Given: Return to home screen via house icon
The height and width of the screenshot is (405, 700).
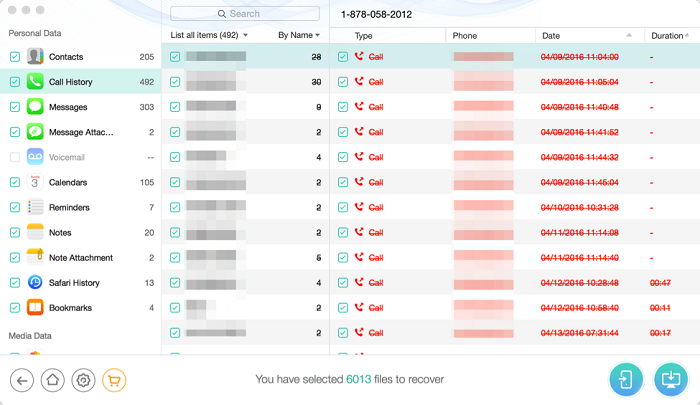Looking at the screenshot, I should 53,380.
